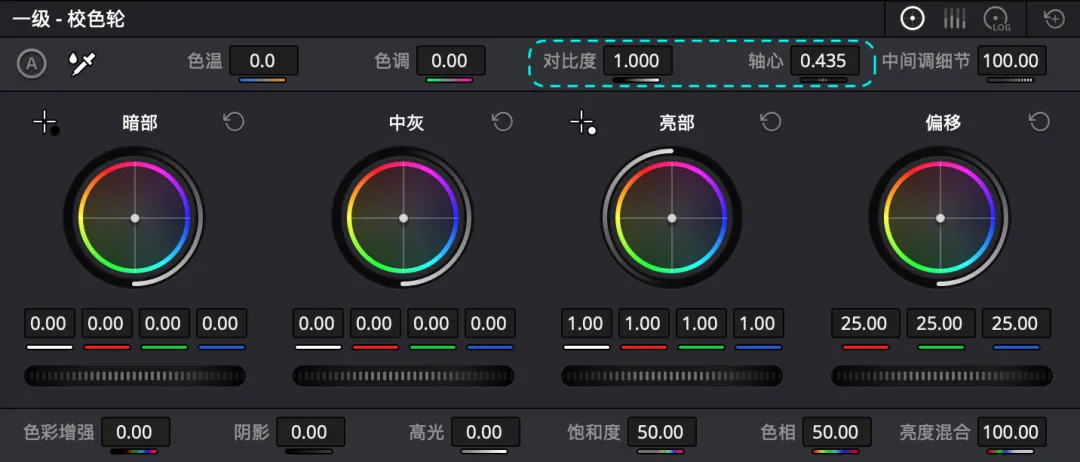This screenshot has width=1080, height=462.
Task: Reset the 中灰 color wheel
Action: (502, 122)
